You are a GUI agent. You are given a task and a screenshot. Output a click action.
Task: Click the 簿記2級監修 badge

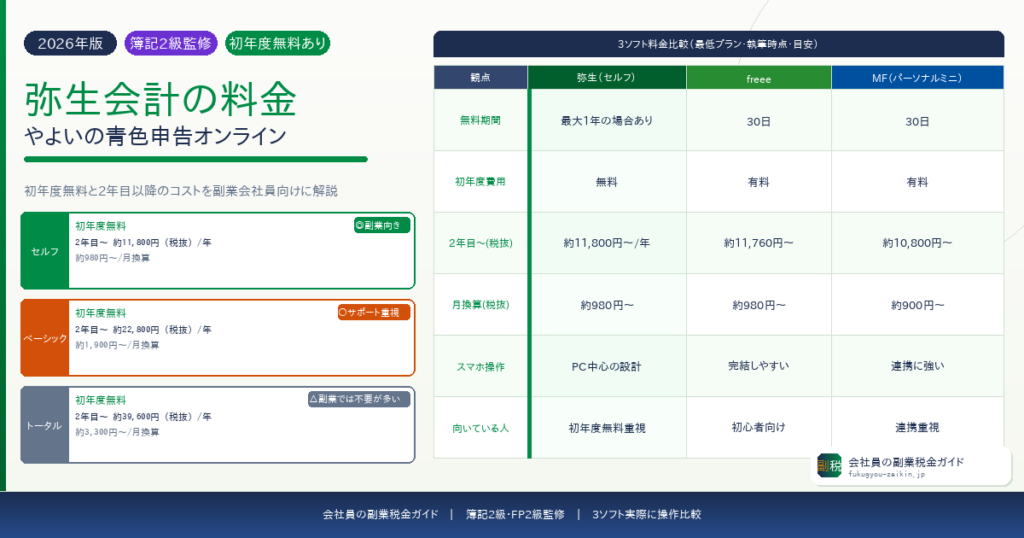tap(170, 44)
